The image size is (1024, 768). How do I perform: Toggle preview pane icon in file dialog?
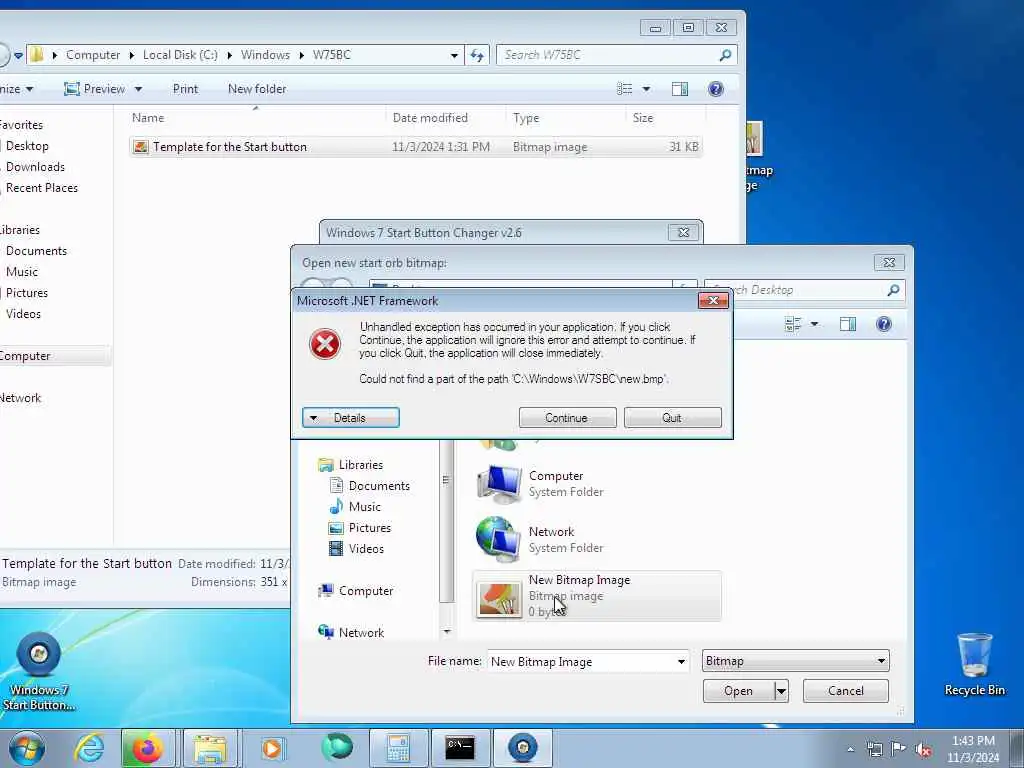pyautogui.click(x=848, y=324)
